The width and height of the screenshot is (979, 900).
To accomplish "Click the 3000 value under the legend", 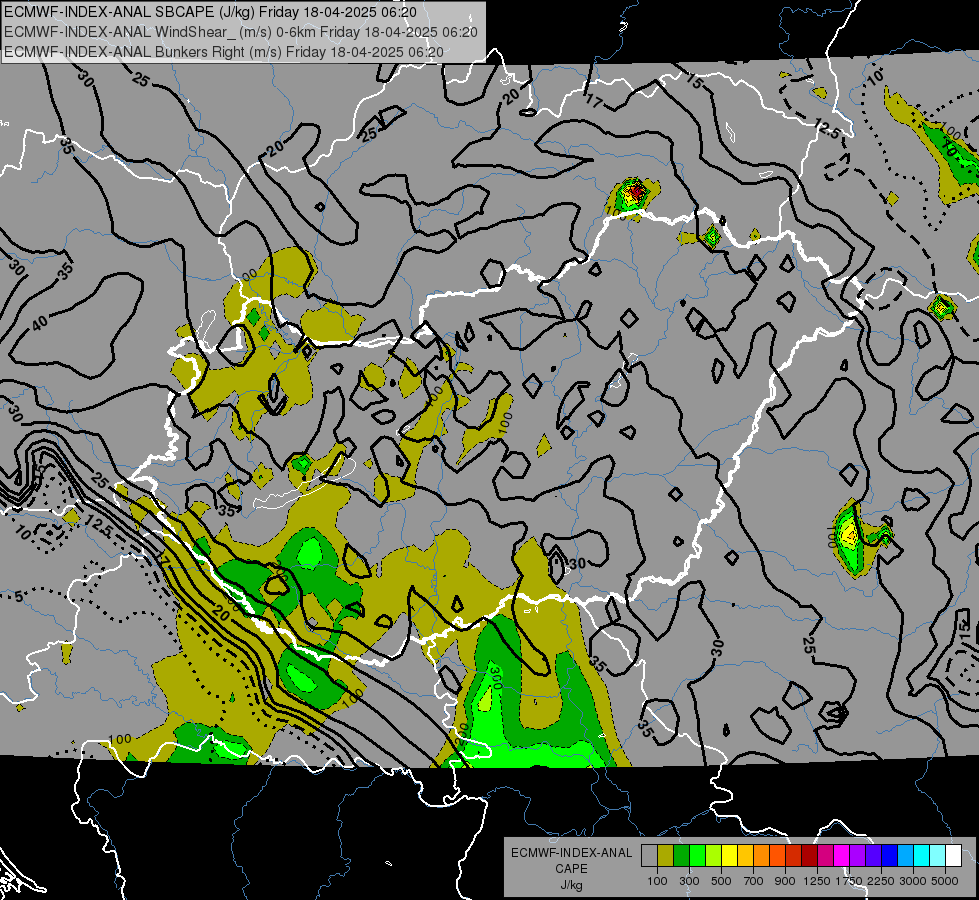I will tap(913, 881).
